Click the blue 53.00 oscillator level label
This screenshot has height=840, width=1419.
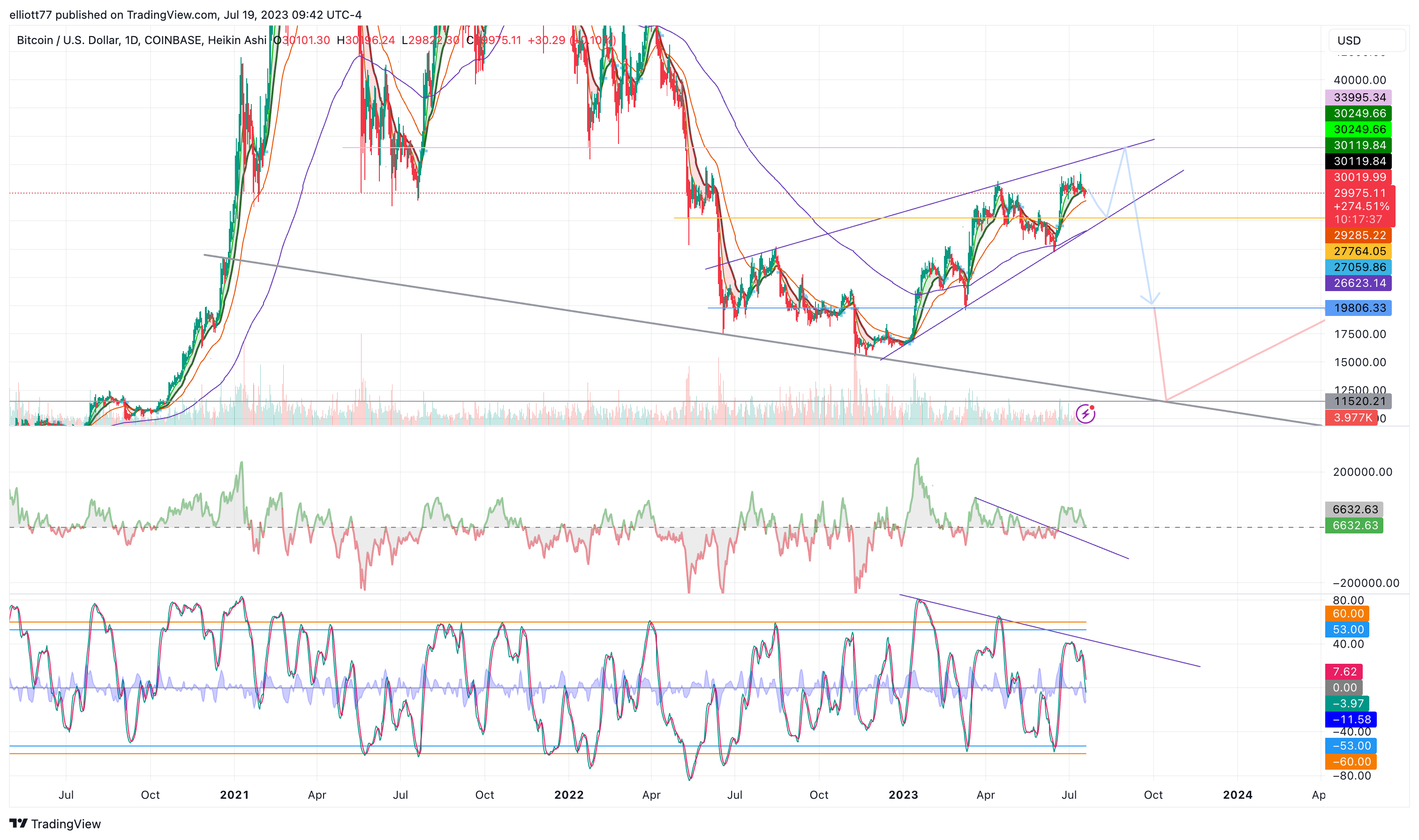coord(1346,630)
